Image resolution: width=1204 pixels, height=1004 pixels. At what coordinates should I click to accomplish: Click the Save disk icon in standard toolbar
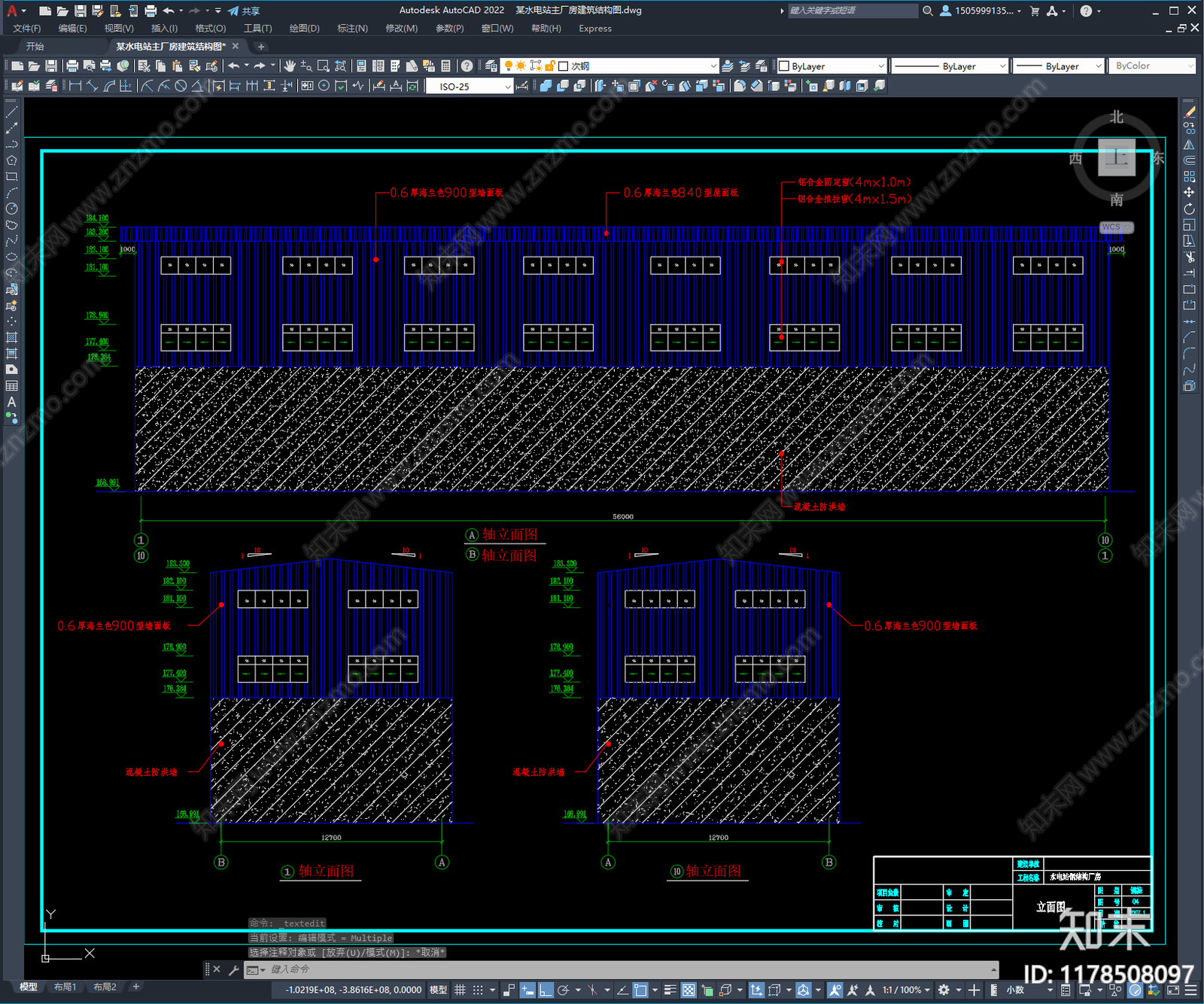coord(51,66)
